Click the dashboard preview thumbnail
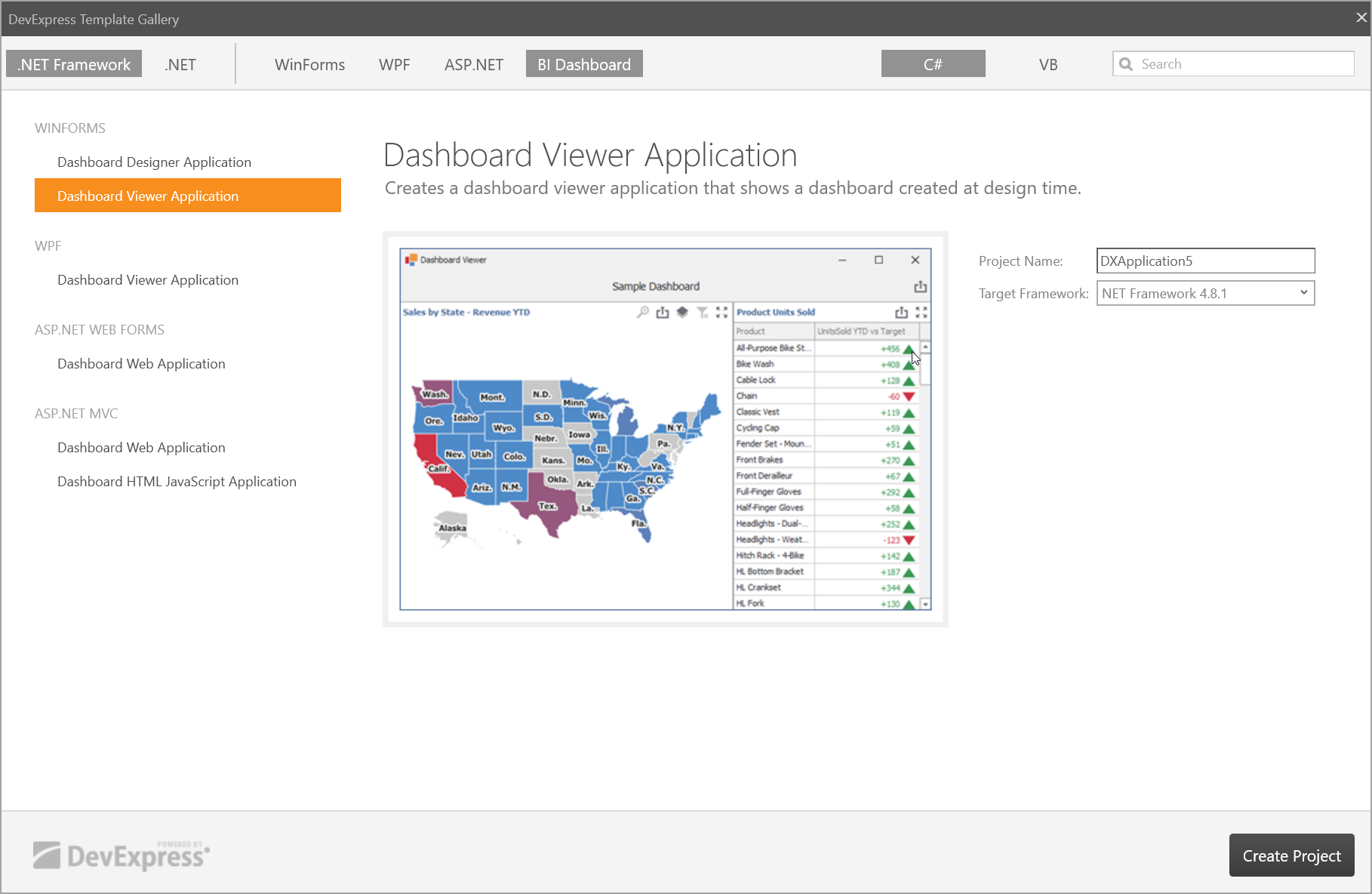1372x894 pixels. click(x=665, y=429)
